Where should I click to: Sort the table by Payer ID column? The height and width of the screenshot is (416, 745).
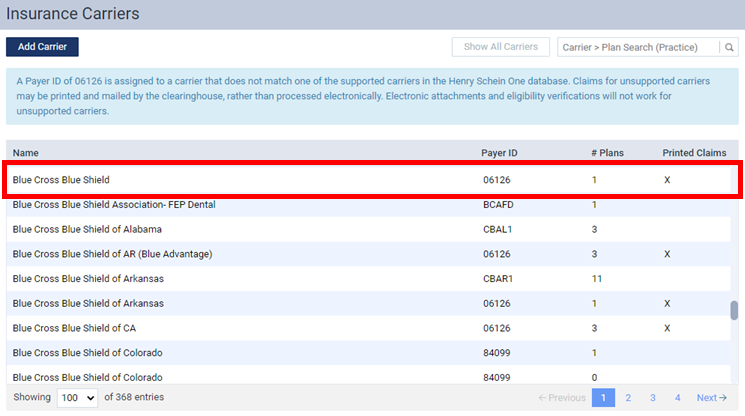(x=499, y=153)
